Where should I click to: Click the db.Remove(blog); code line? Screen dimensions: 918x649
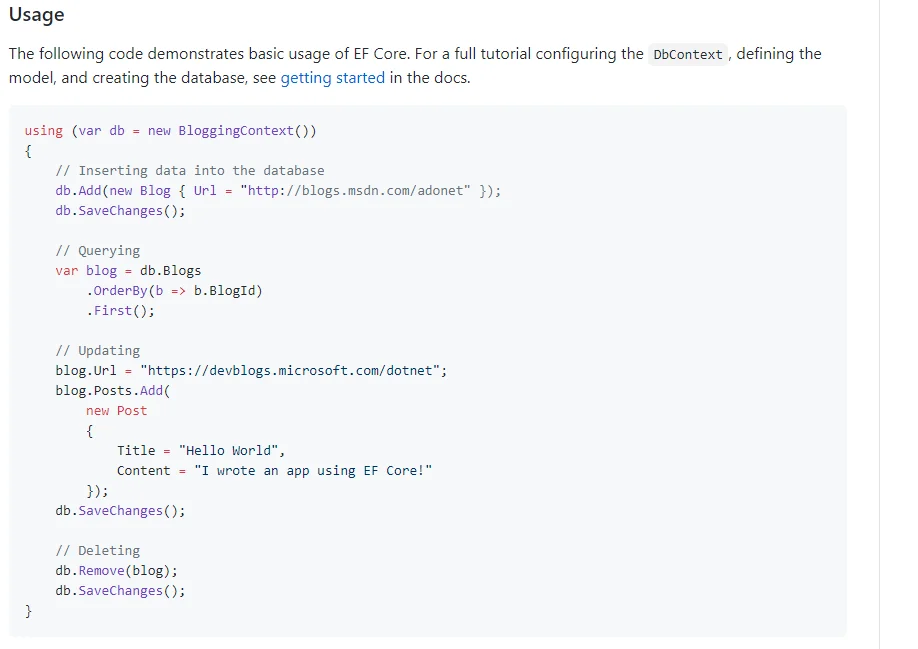point(116,571)
